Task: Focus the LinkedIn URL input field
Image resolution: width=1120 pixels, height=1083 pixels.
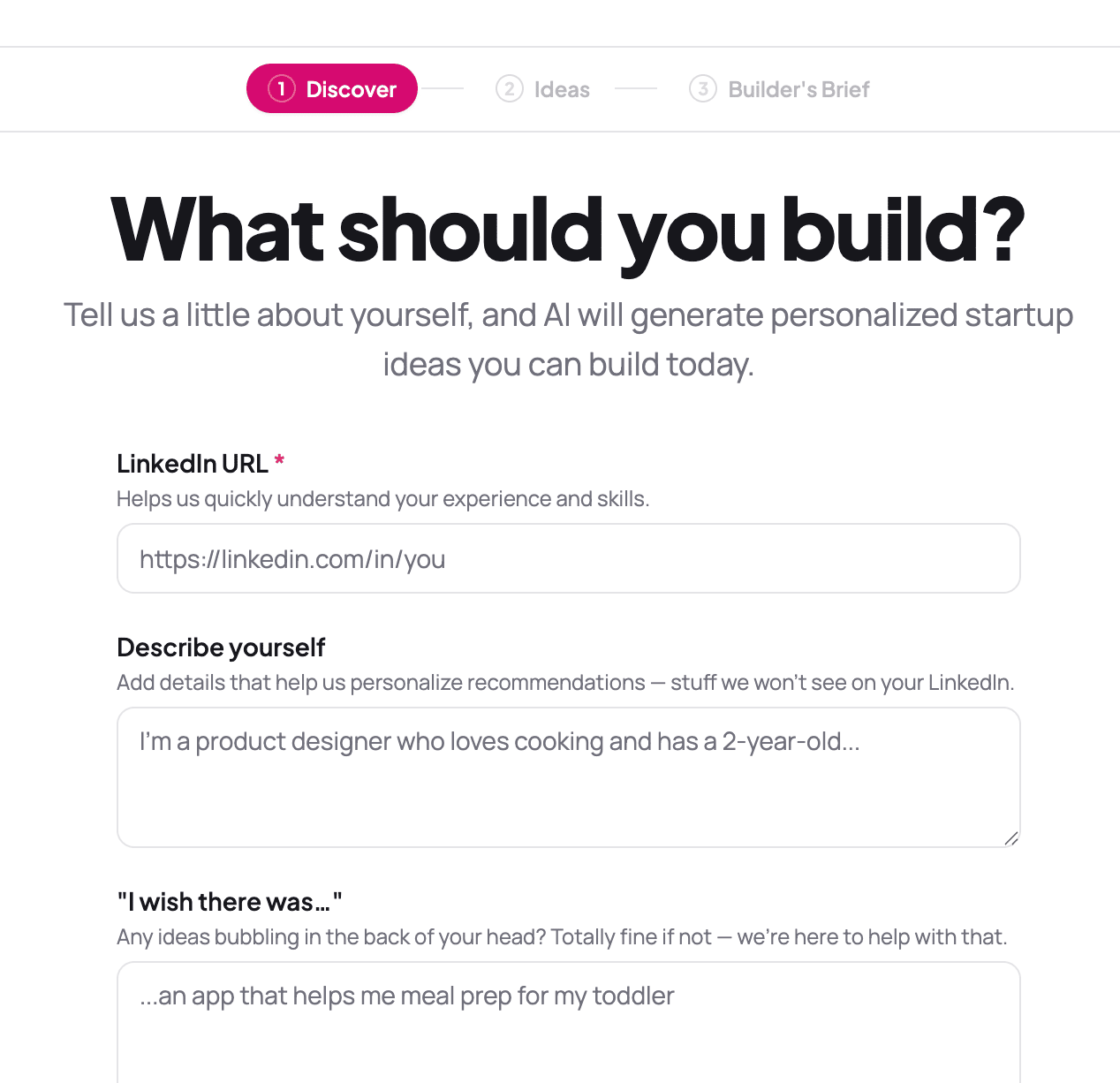Action: [x=568, y=558]
